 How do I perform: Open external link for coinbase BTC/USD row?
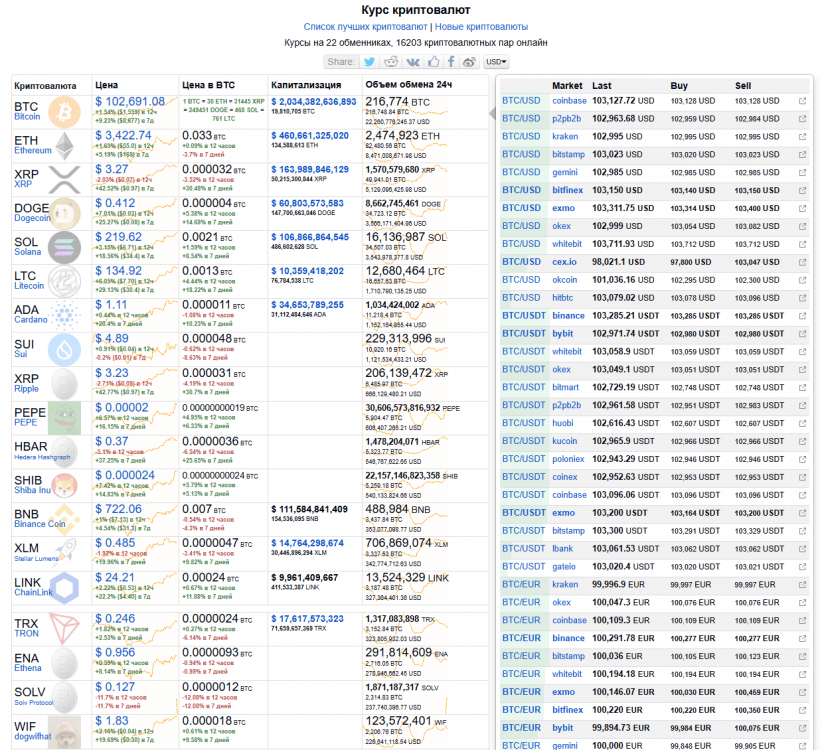(802, 101)
